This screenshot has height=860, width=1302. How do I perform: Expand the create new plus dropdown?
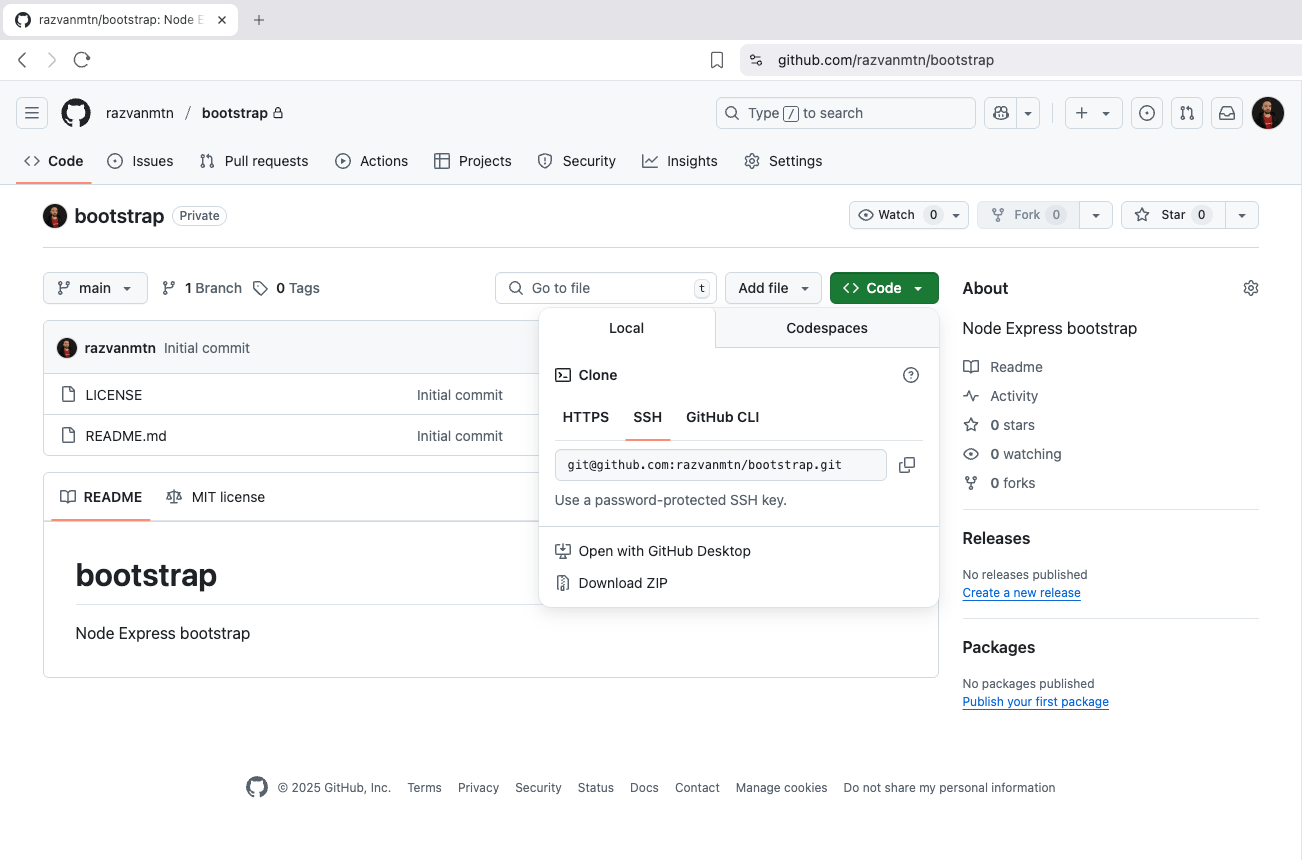click(1093, 113)
